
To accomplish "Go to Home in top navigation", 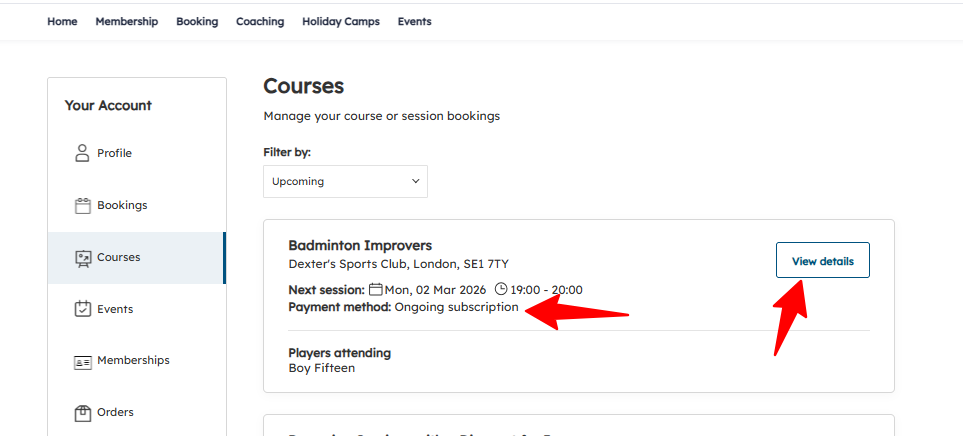I will tap(62, 21).
